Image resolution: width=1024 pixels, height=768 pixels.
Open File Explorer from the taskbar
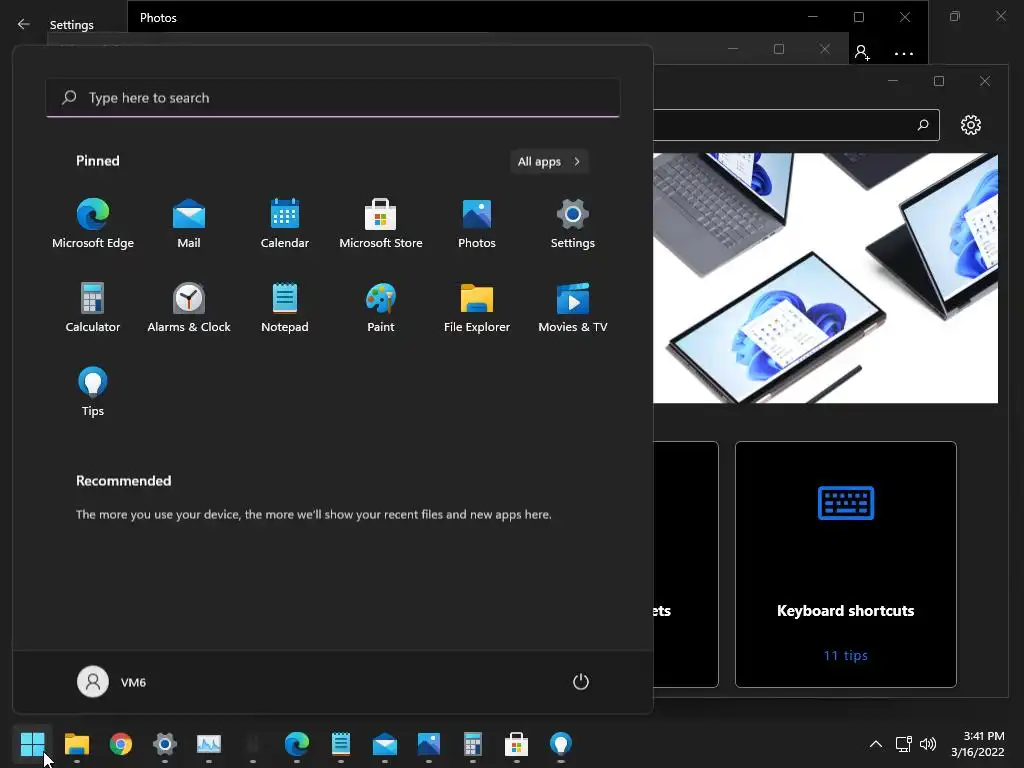click(x=76, y=743)
